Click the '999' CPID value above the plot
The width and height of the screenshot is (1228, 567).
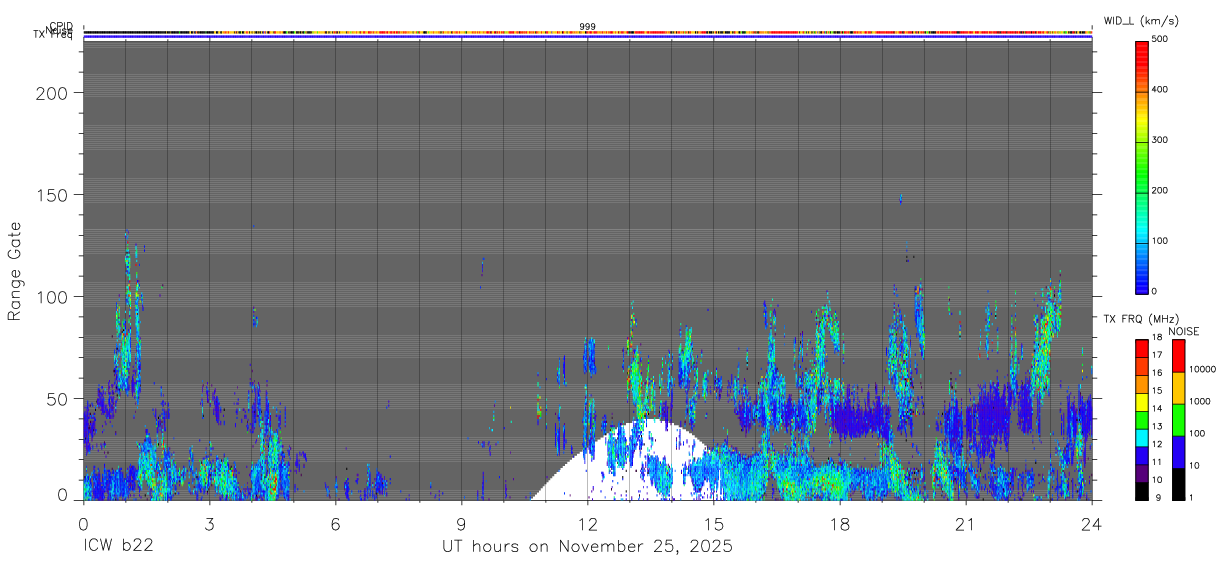587,26
